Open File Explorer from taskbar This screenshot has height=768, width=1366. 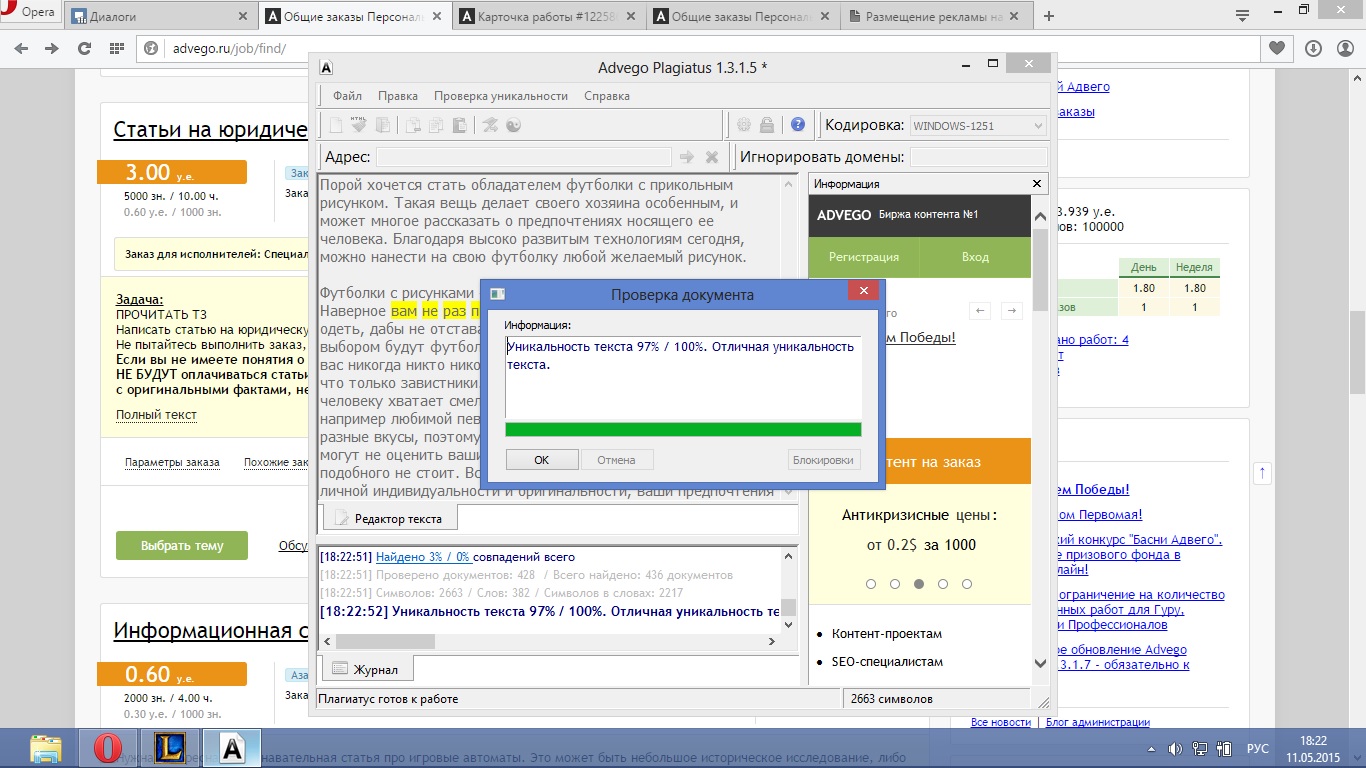[x=46, y=748]
